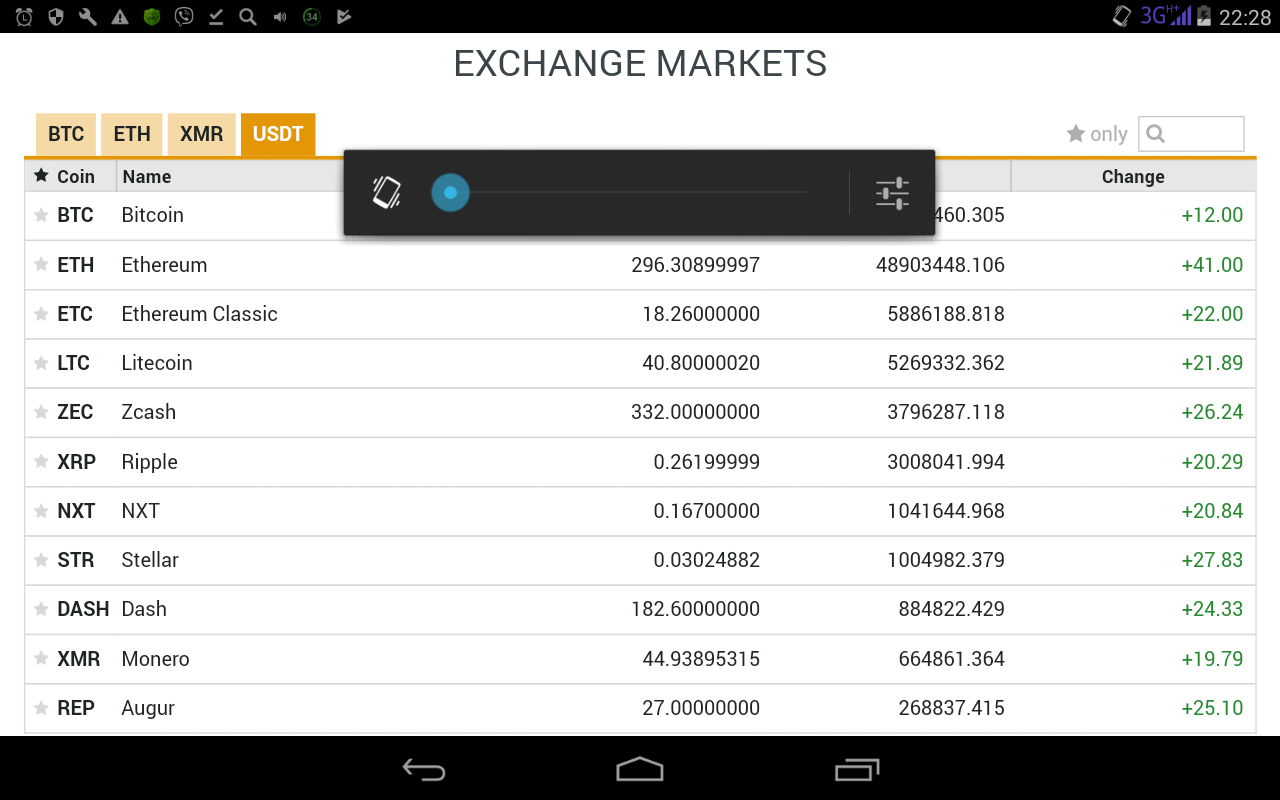The image size is (1280, 800).
Task: Tap the green circled 34 notification icon
Action: point(312,17)
